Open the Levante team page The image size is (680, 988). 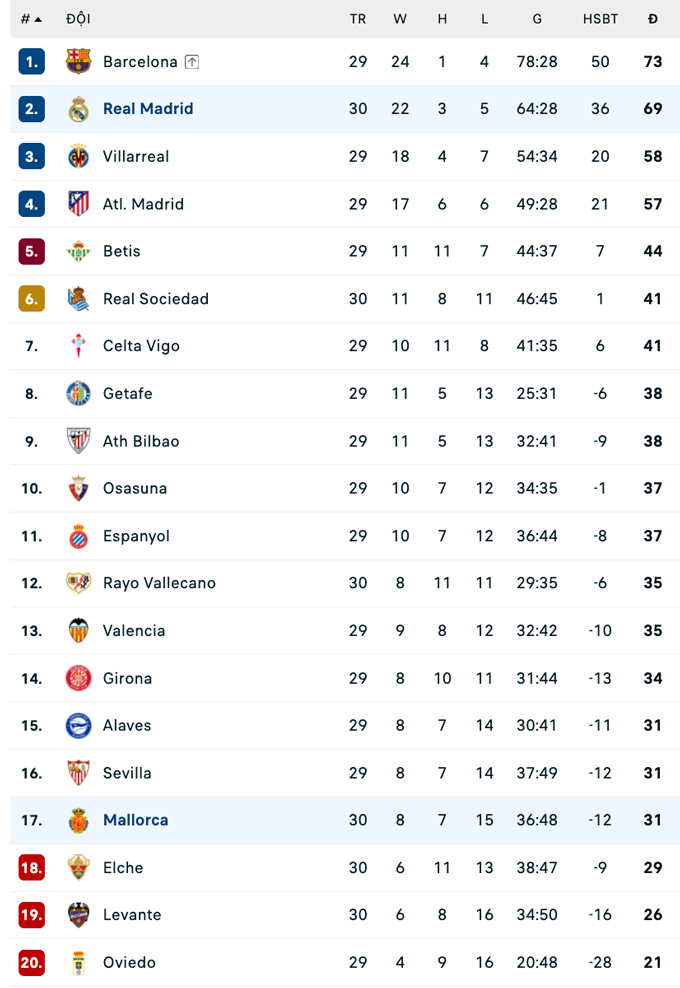coord(133,915)
